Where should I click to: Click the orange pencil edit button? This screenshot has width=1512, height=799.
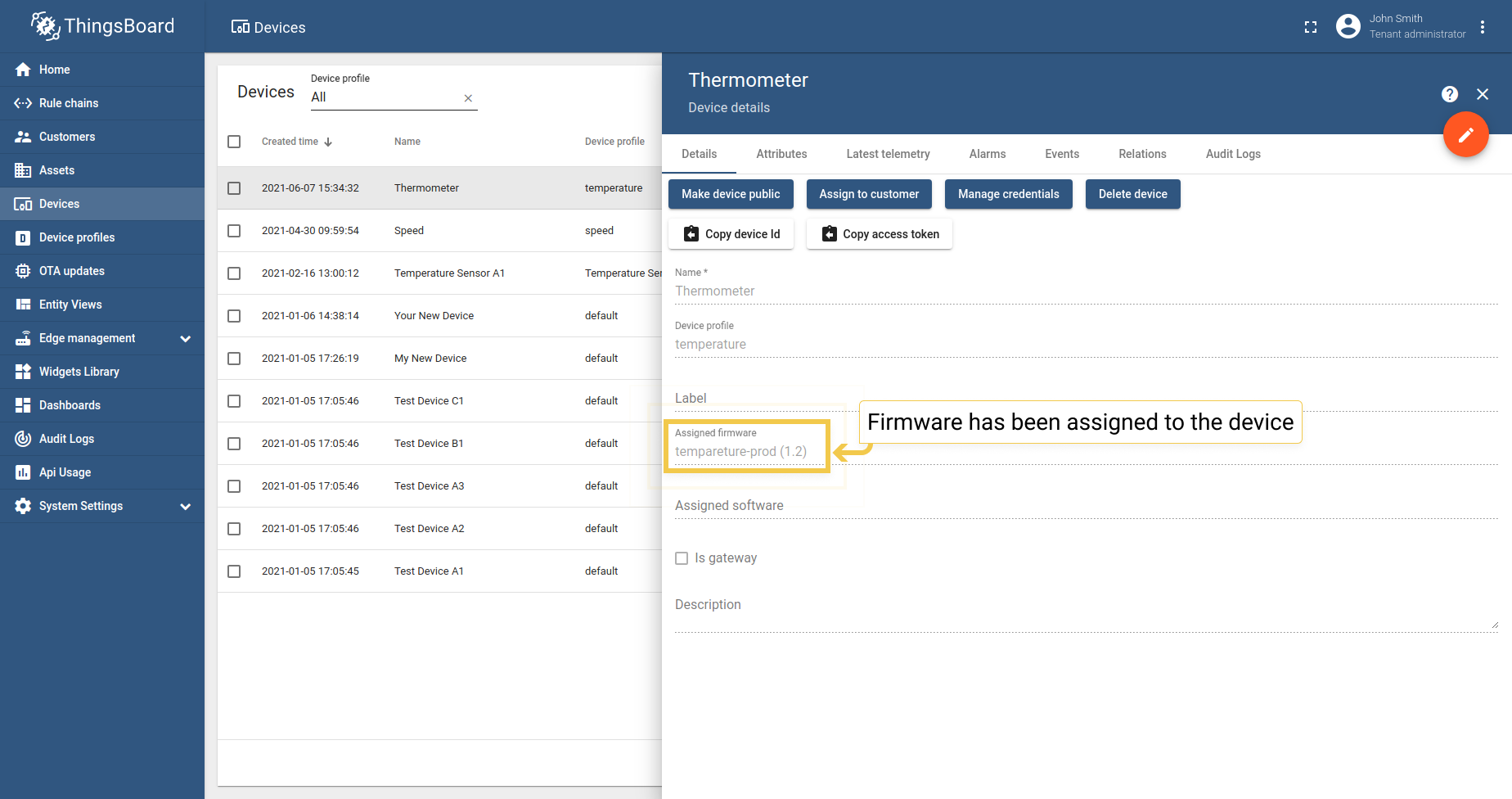(1465, 134)
